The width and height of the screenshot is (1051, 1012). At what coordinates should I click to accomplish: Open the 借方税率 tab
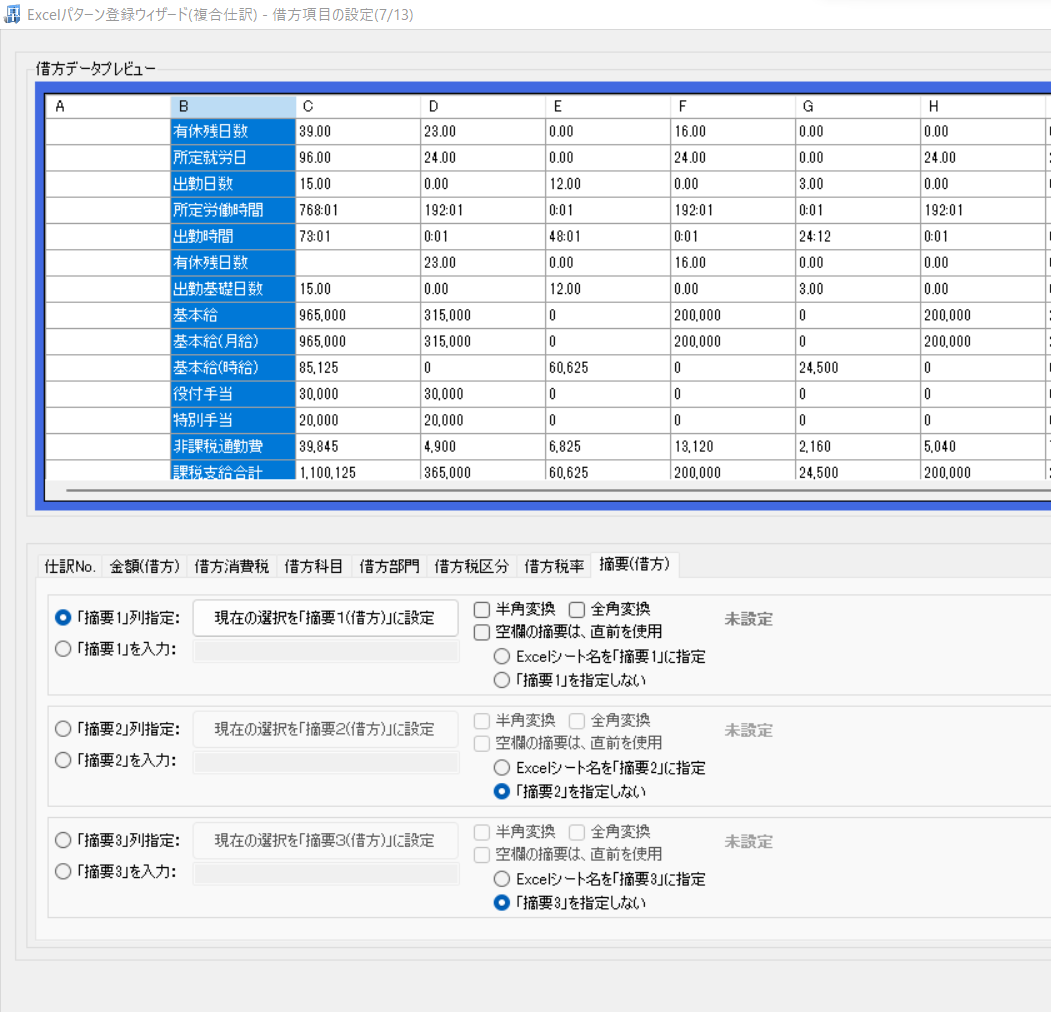click(554, 567)
